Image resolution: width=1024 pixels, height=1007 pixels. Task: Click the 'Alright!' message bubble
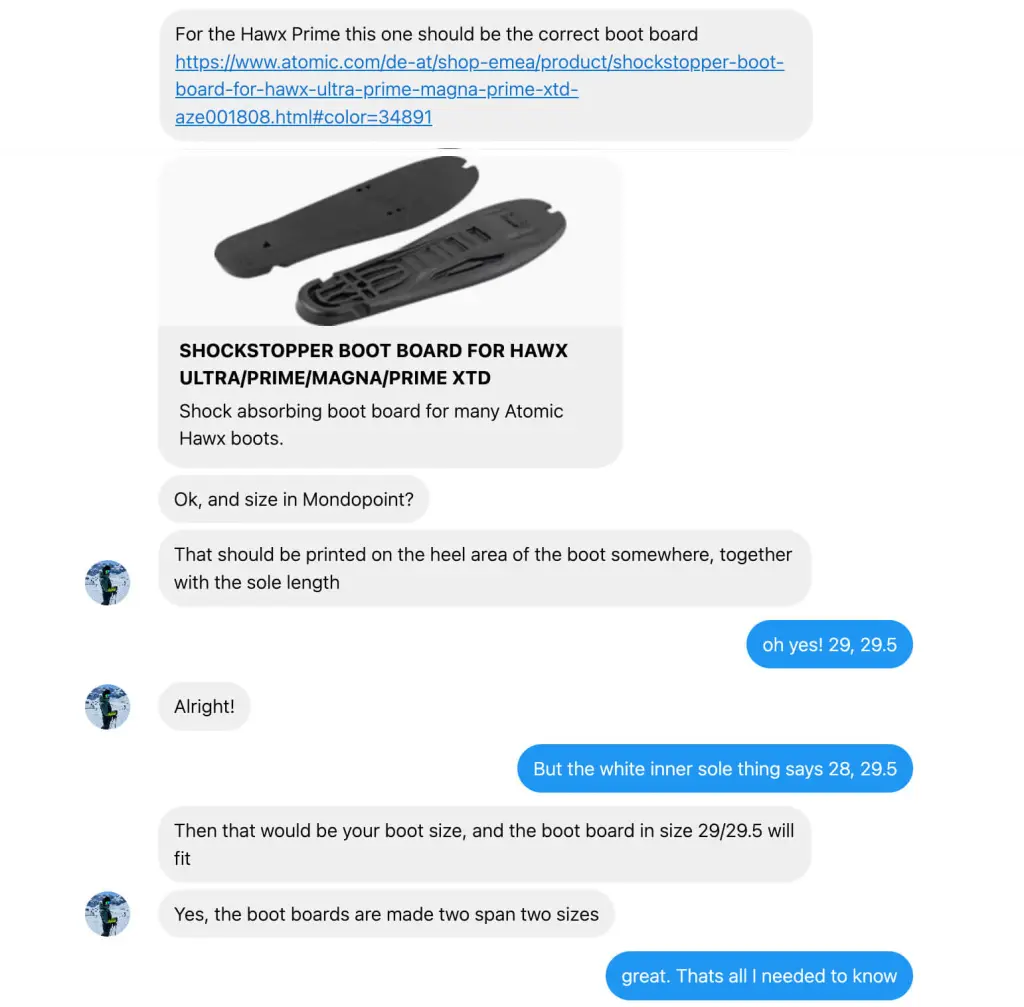(204, 707)
